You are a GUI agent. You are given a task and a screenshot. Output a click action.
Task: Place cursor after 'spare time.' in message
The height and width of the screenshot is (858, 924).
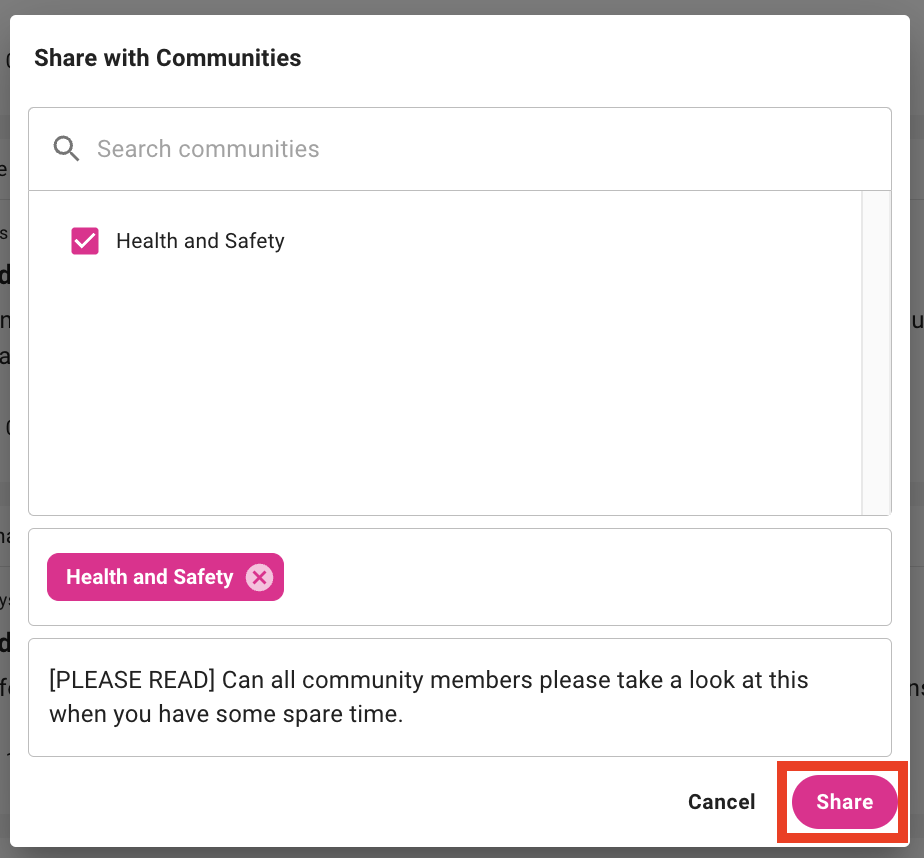pyautogui.click(x=404, y=716)
